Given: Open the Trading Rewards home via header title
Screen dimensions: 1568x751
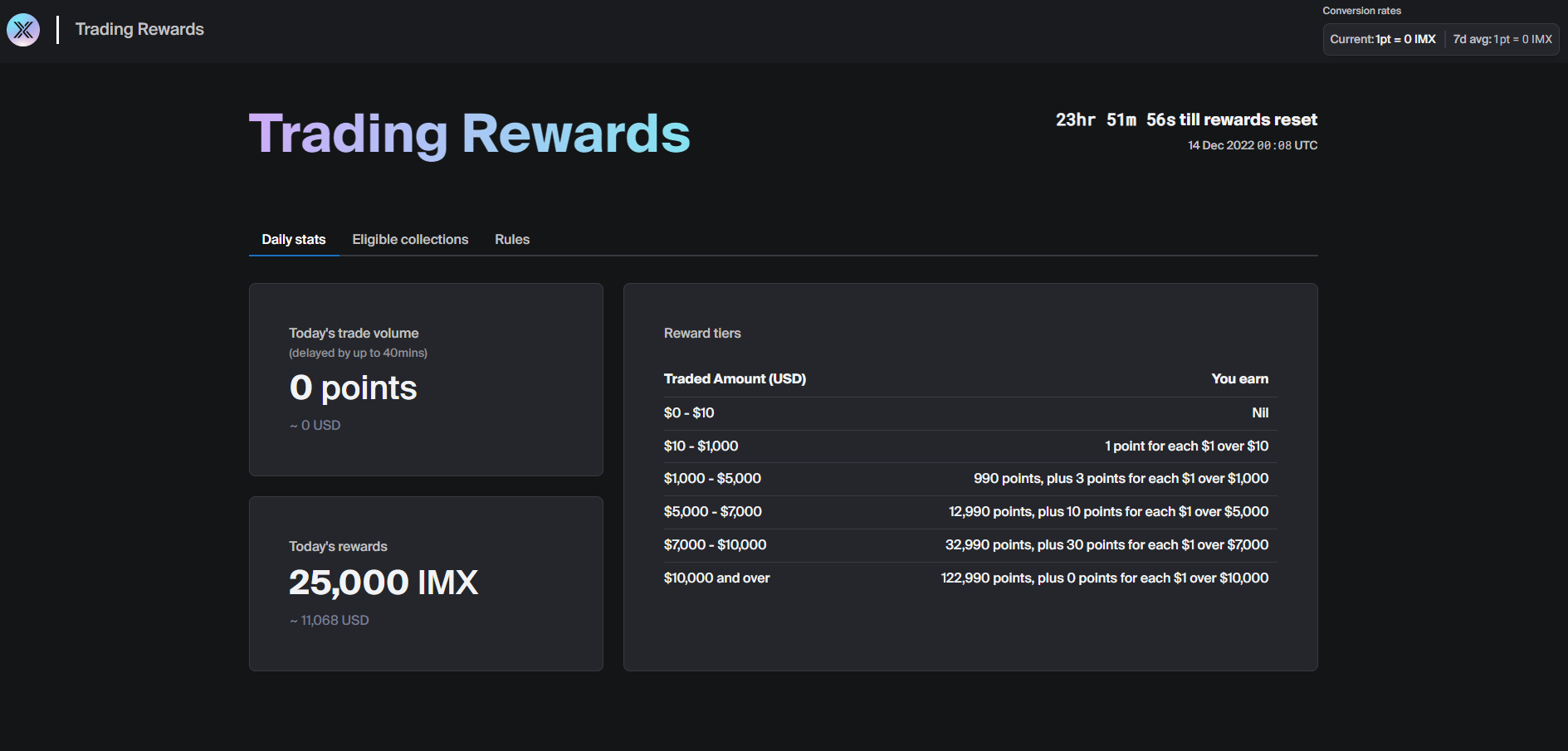Looking at the screenshot, I should coord(139,29).
